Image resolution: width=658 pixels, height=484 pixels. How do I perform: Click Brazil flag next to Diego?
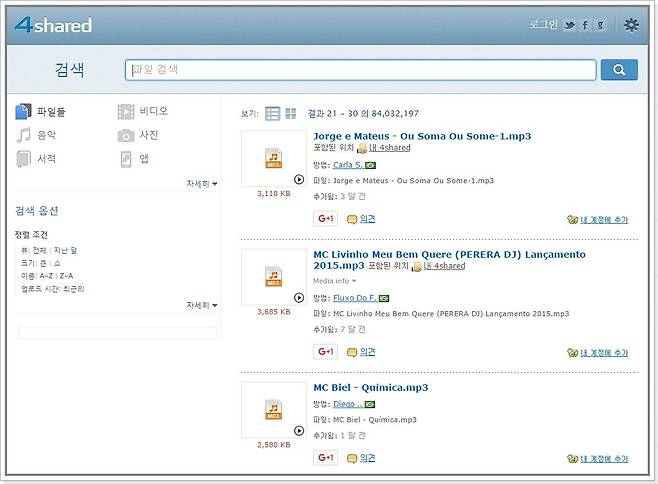point(370,405)
